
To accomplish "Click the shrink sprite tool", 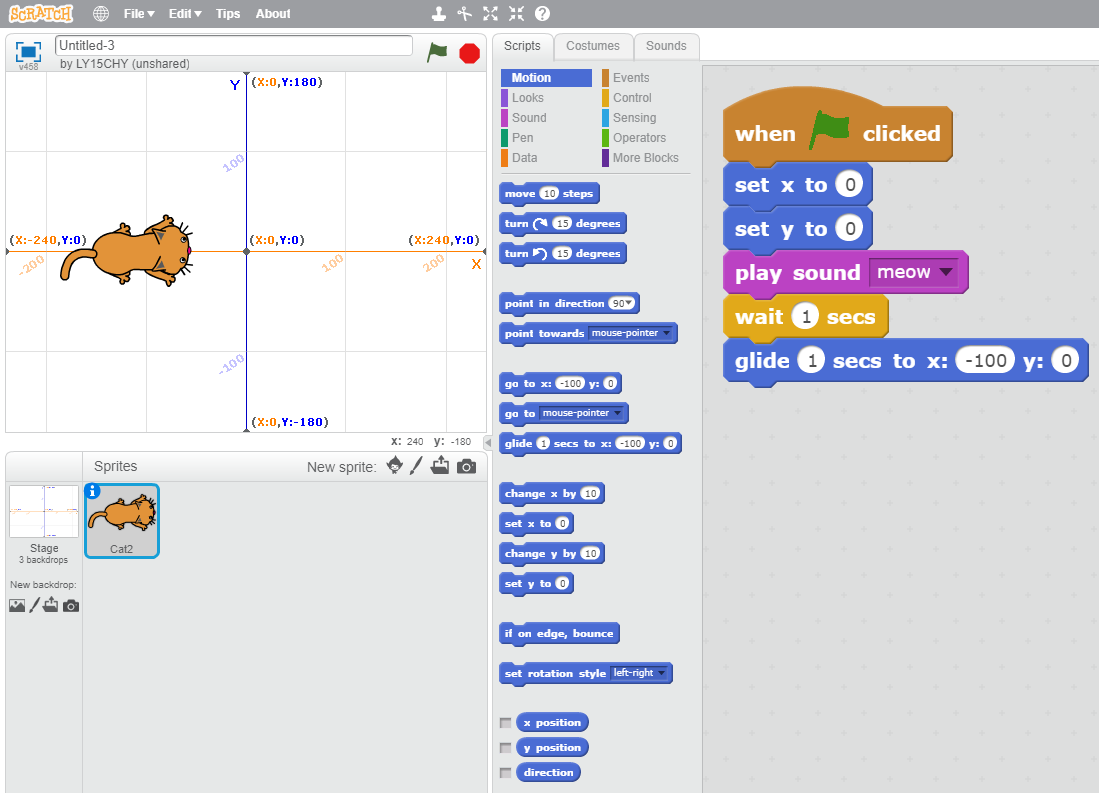I will coord(516,14).
